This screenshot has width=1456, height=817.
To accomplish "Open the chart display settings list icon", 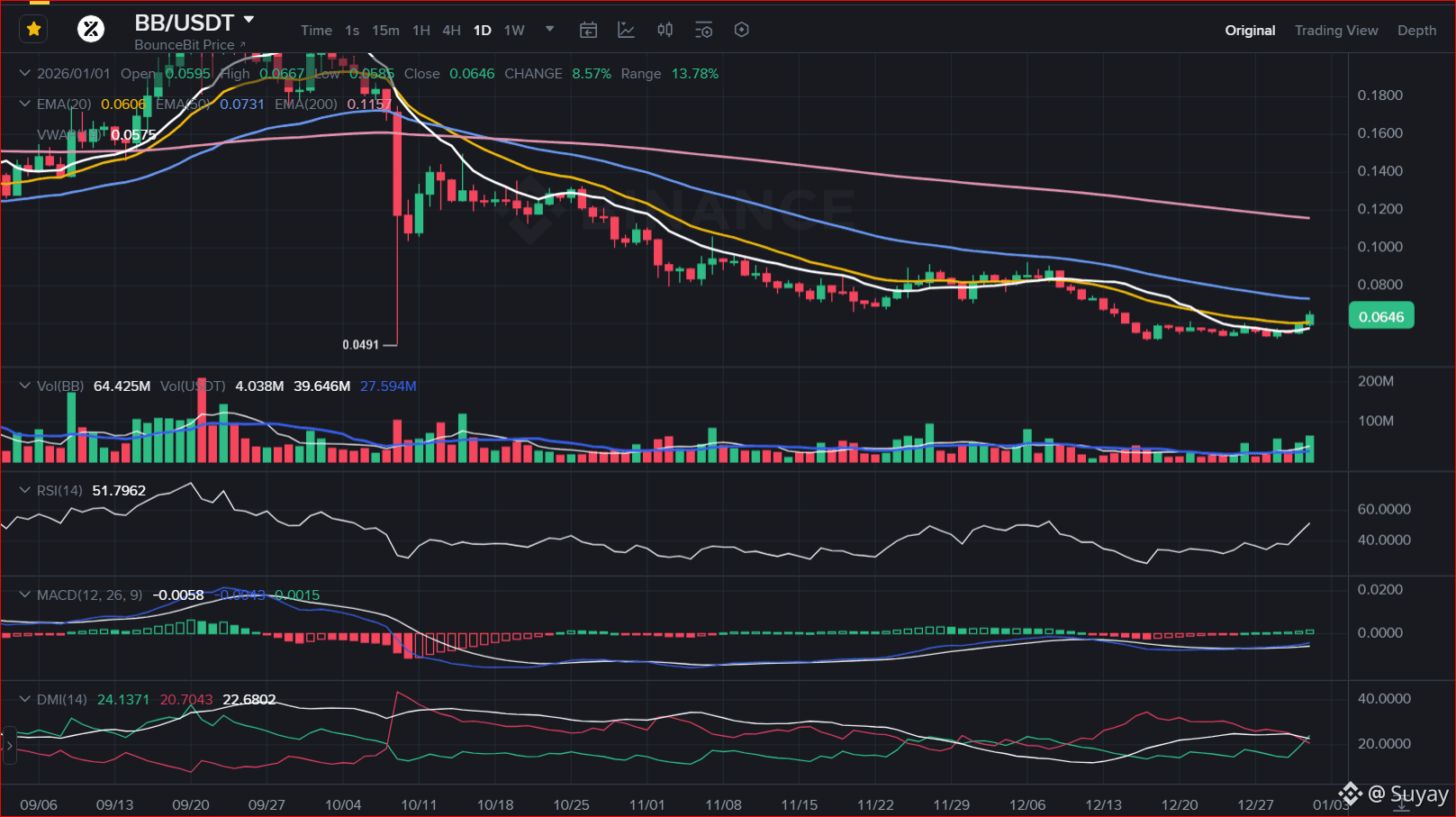I will point(704,30).
